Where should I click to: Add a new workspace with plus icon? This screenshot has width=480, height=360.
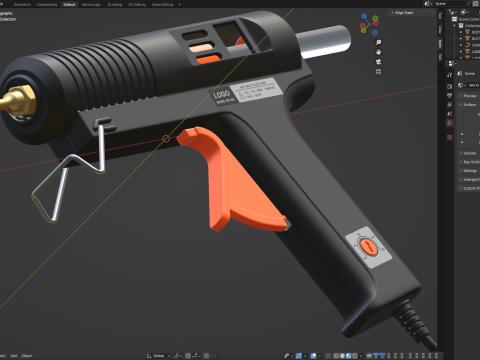point(179,4)
